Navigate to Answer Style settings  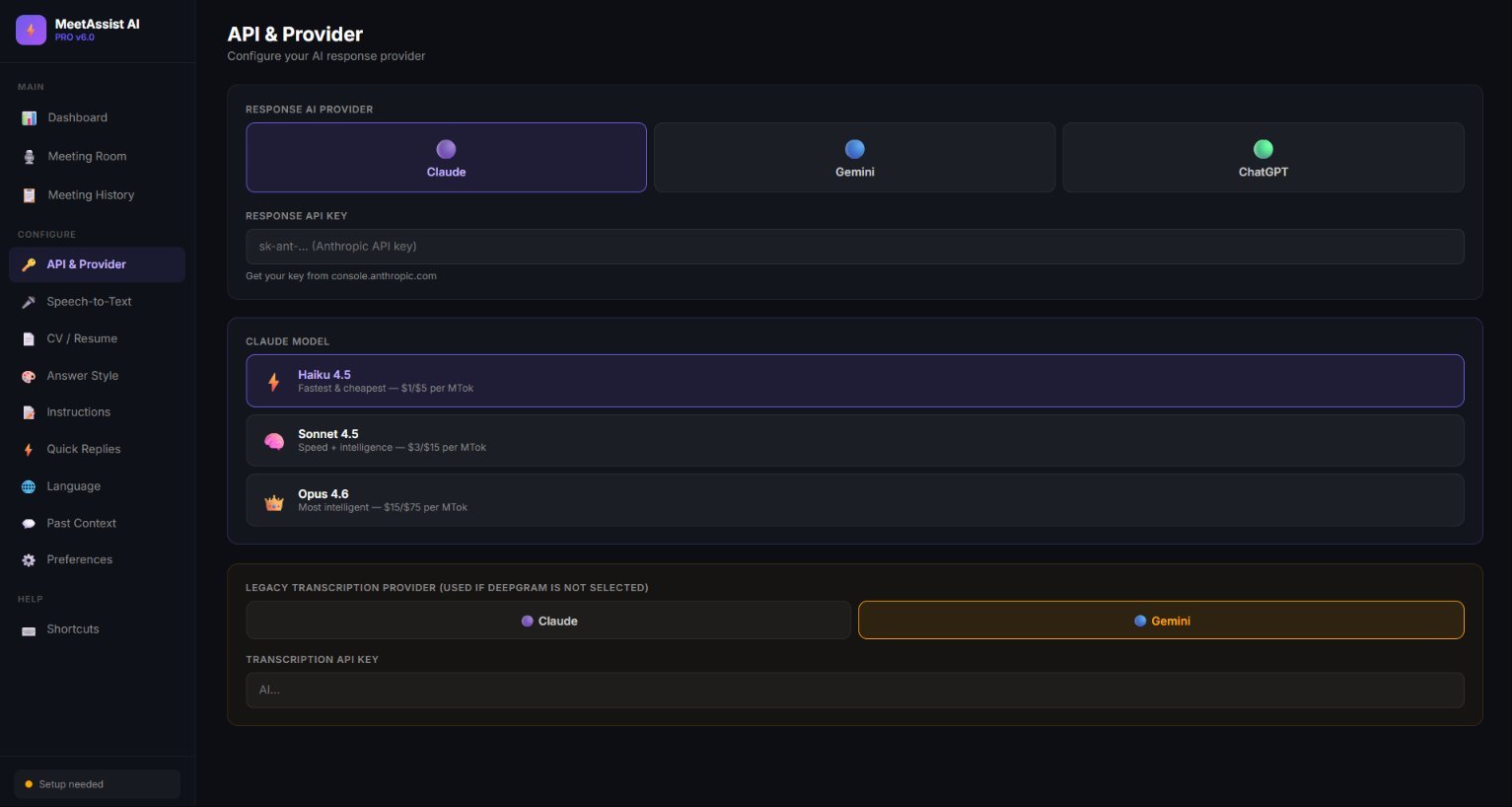pyautogui.click(x=97, y=376)
